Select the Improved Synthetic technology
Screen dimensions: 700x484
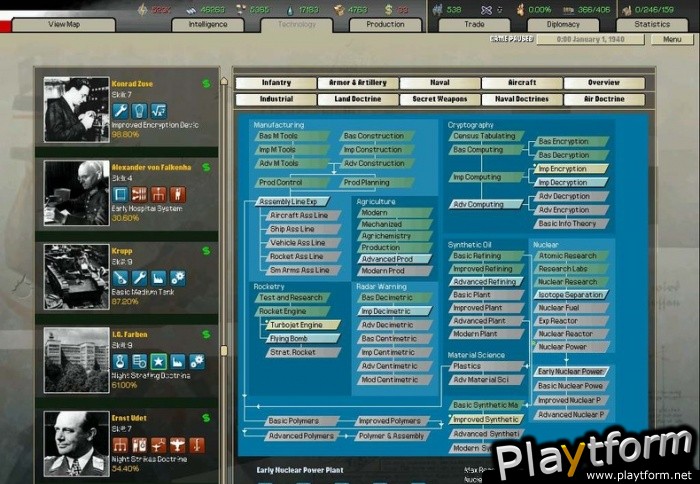coord(486,420)
